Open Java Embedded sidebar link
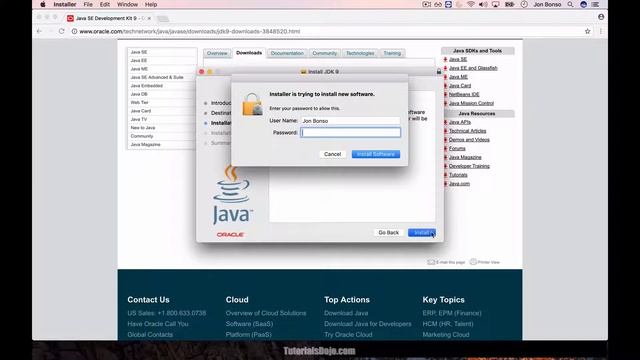The image size is (640, 360). (x=147, y=86)
